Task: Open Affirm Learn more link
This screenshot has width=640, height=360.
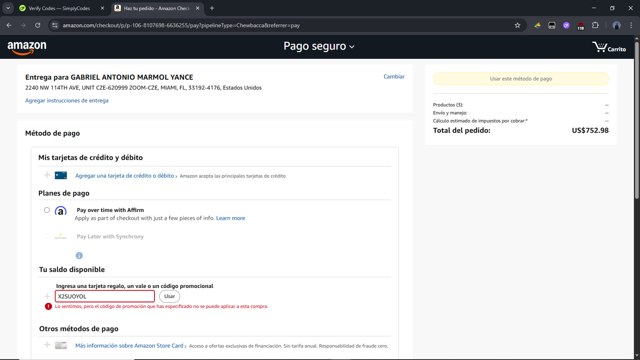Action: tap(231, 218)
